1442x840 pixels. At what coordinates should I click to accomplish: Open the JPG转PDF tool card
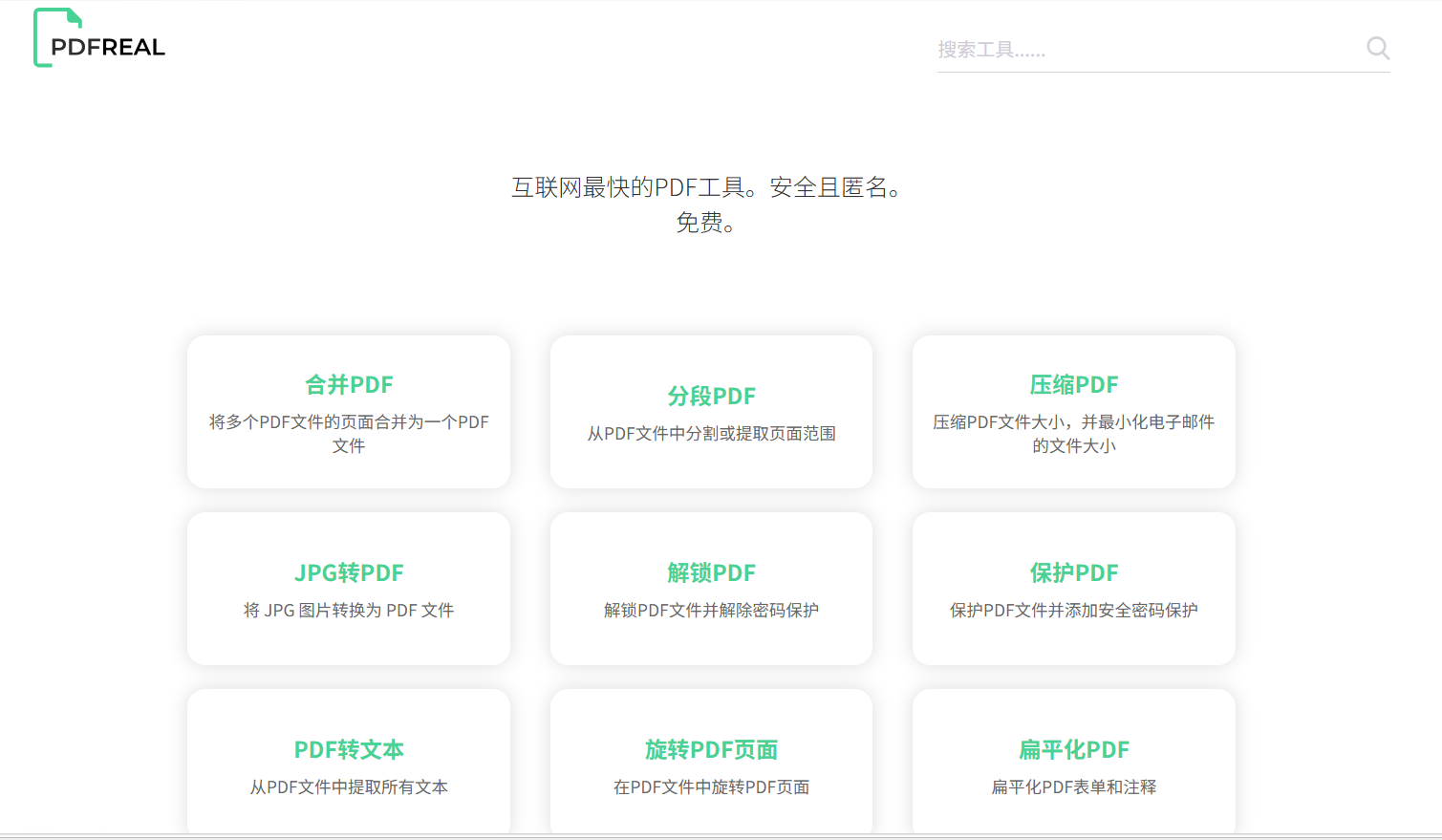pyautogui.click(x=349, y=589)
